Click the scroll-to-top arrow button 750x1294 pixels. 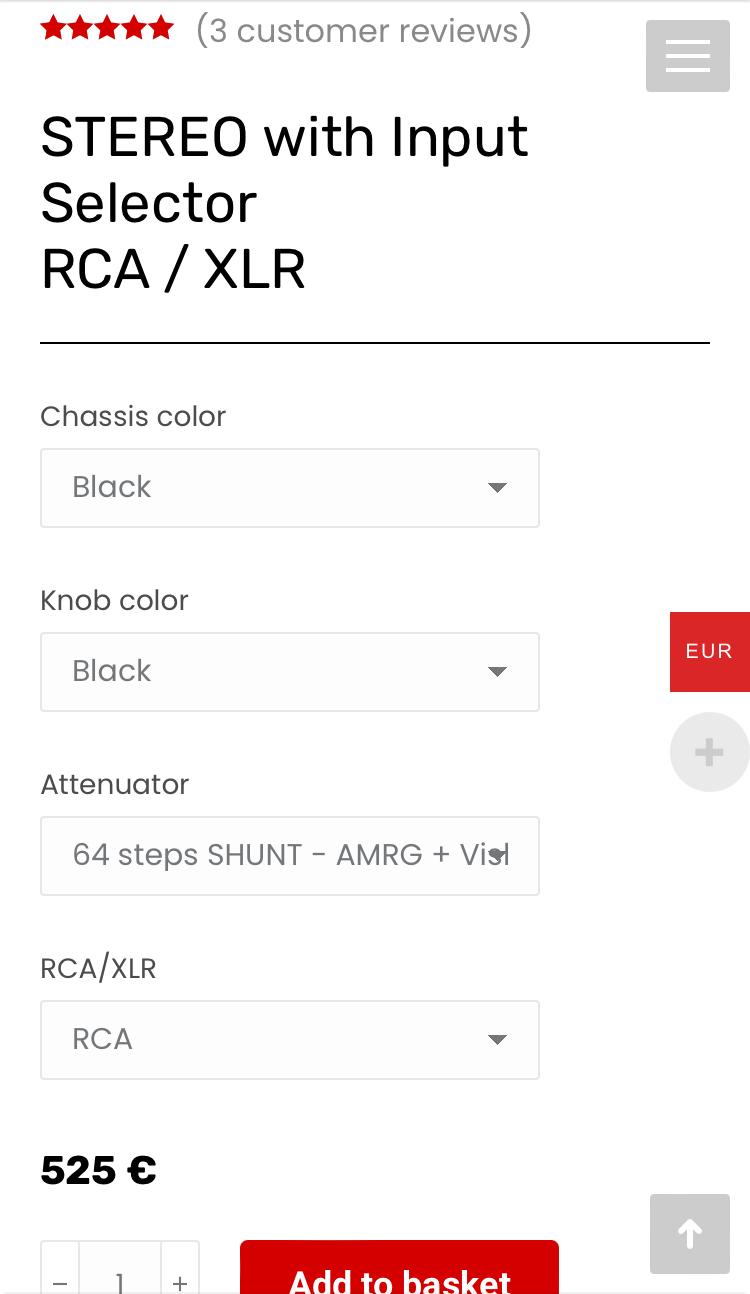click(690, 1234)
